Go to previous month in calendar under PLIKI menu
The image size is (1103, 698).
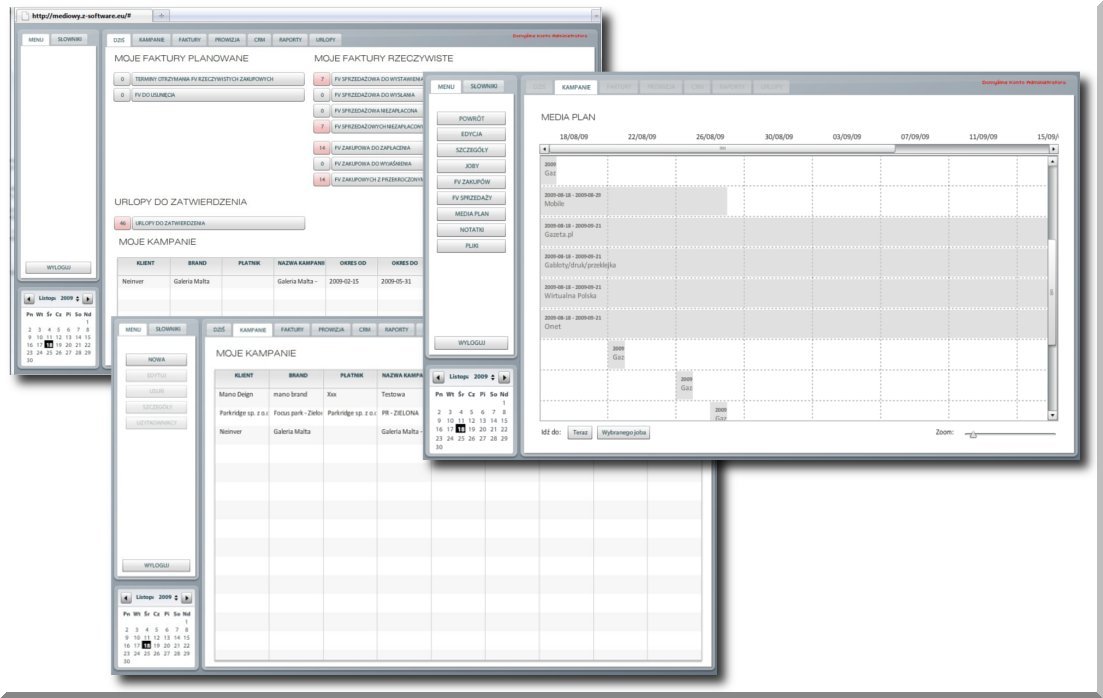(438, 378)
